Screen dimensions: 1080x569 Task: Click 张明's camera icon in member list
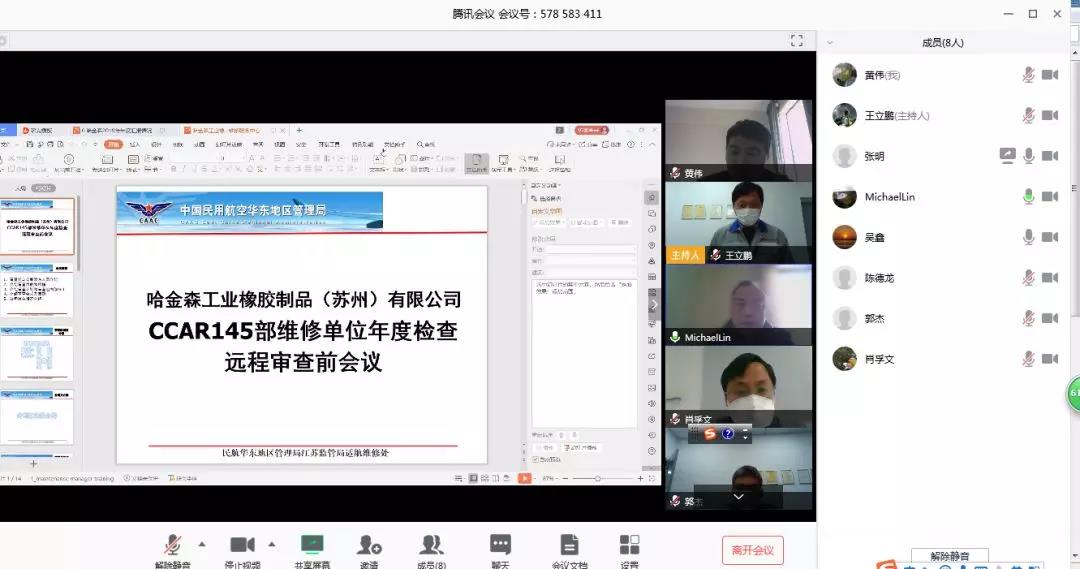tap(1050, 156)
